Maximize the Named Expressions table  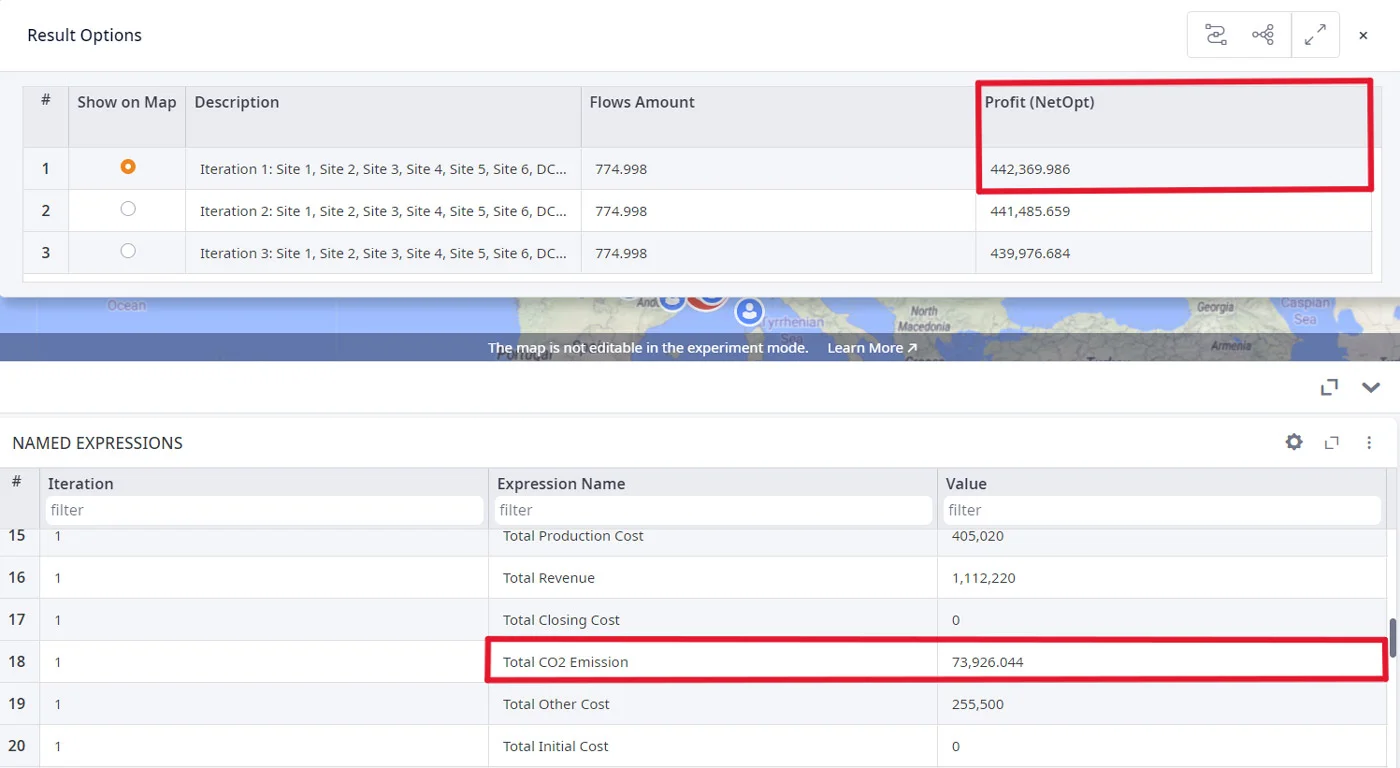(x=1331, y=443)
